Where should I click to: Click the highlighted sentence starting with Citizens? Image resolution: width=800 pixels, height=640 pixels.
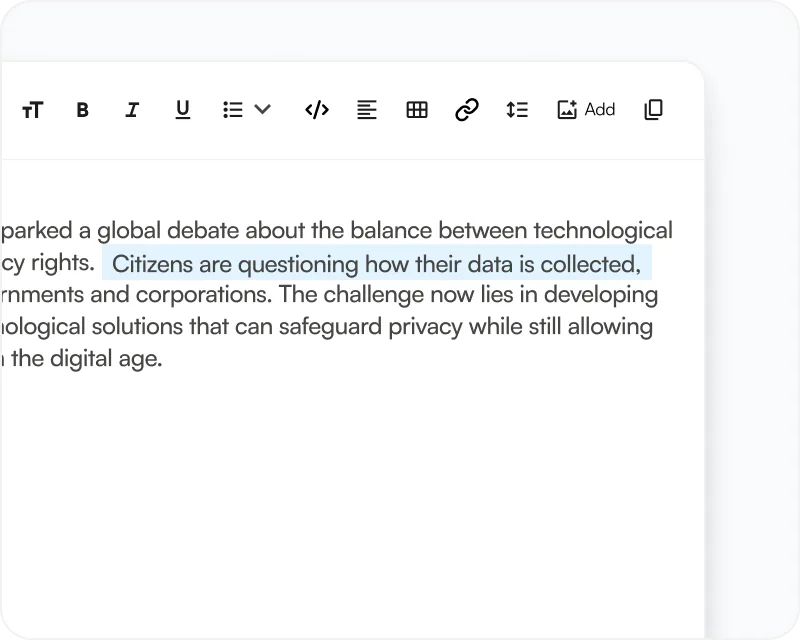coord(377,264)
